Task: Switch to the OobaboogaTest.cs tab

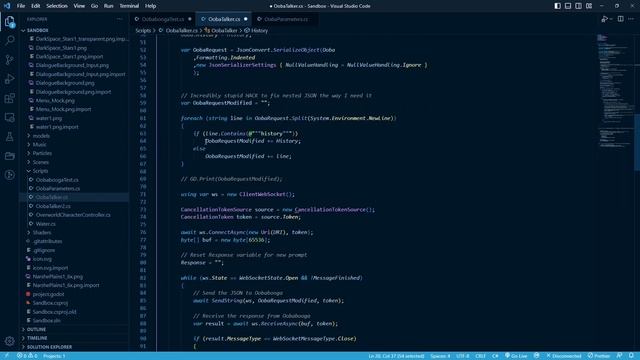Action: tap(163, 19)
